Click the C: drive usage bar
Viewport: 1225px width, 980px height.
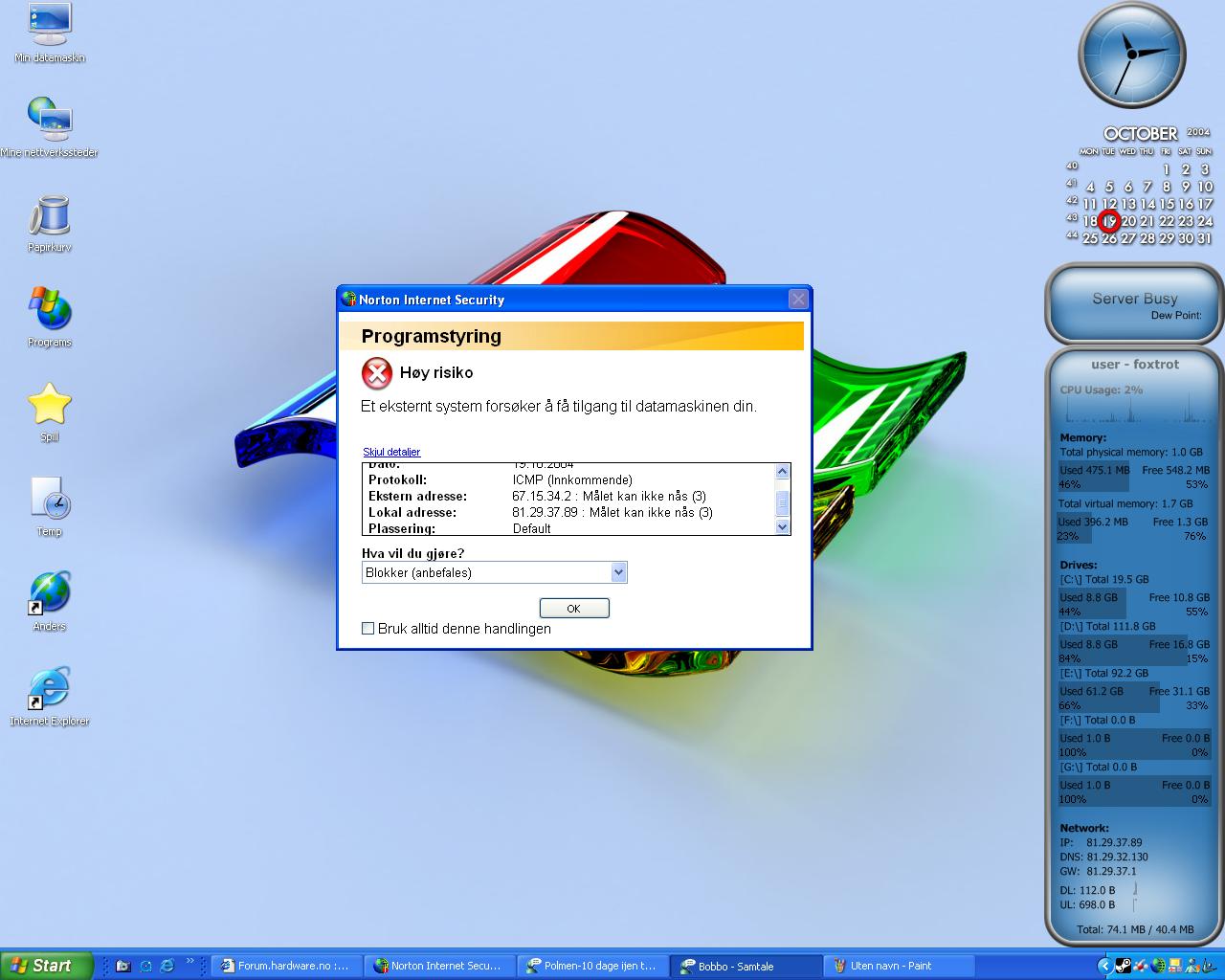(1134, 604)
